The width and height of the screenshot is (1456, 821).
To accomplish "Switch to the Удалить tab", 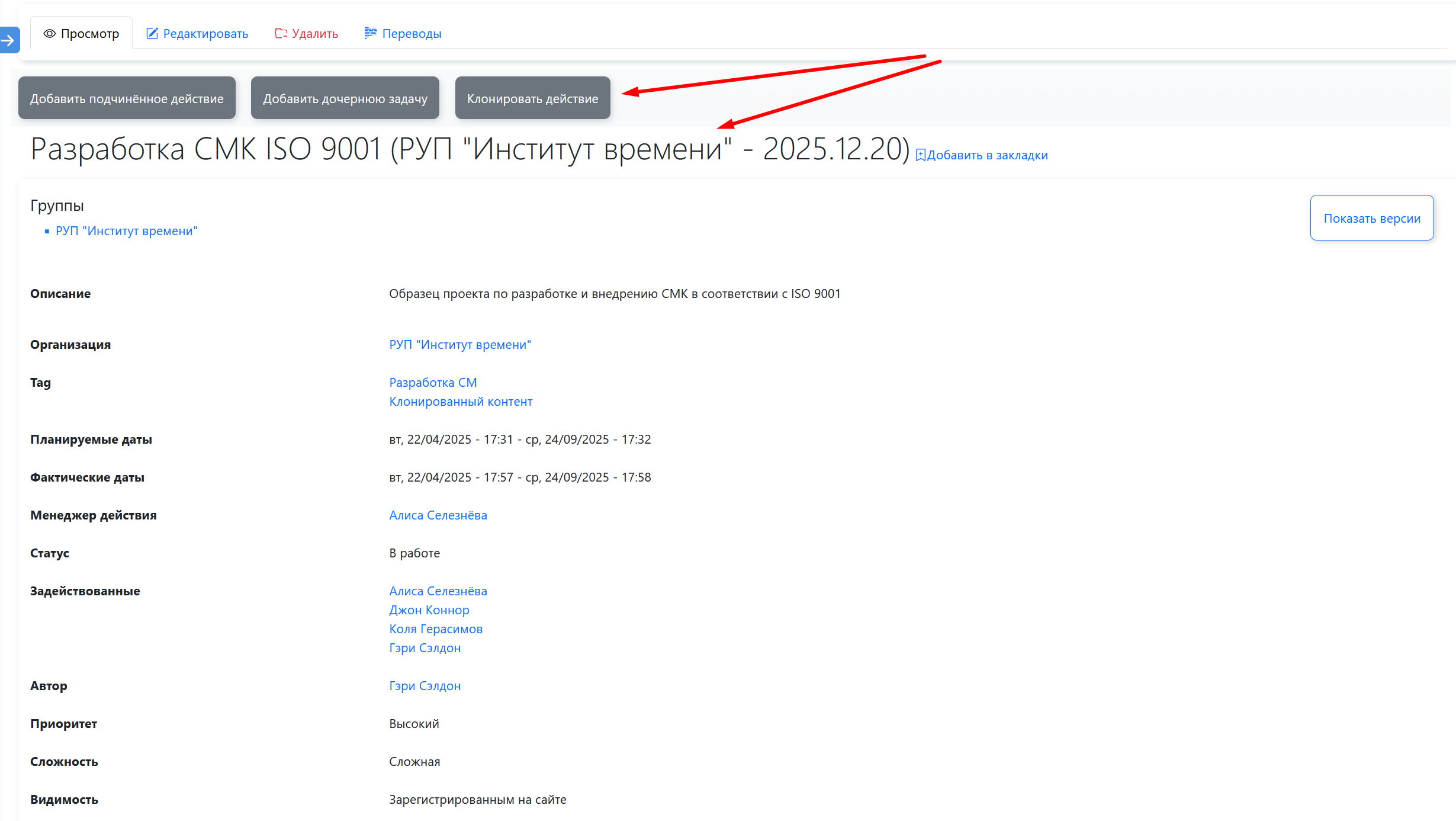I will click(314, 34).
